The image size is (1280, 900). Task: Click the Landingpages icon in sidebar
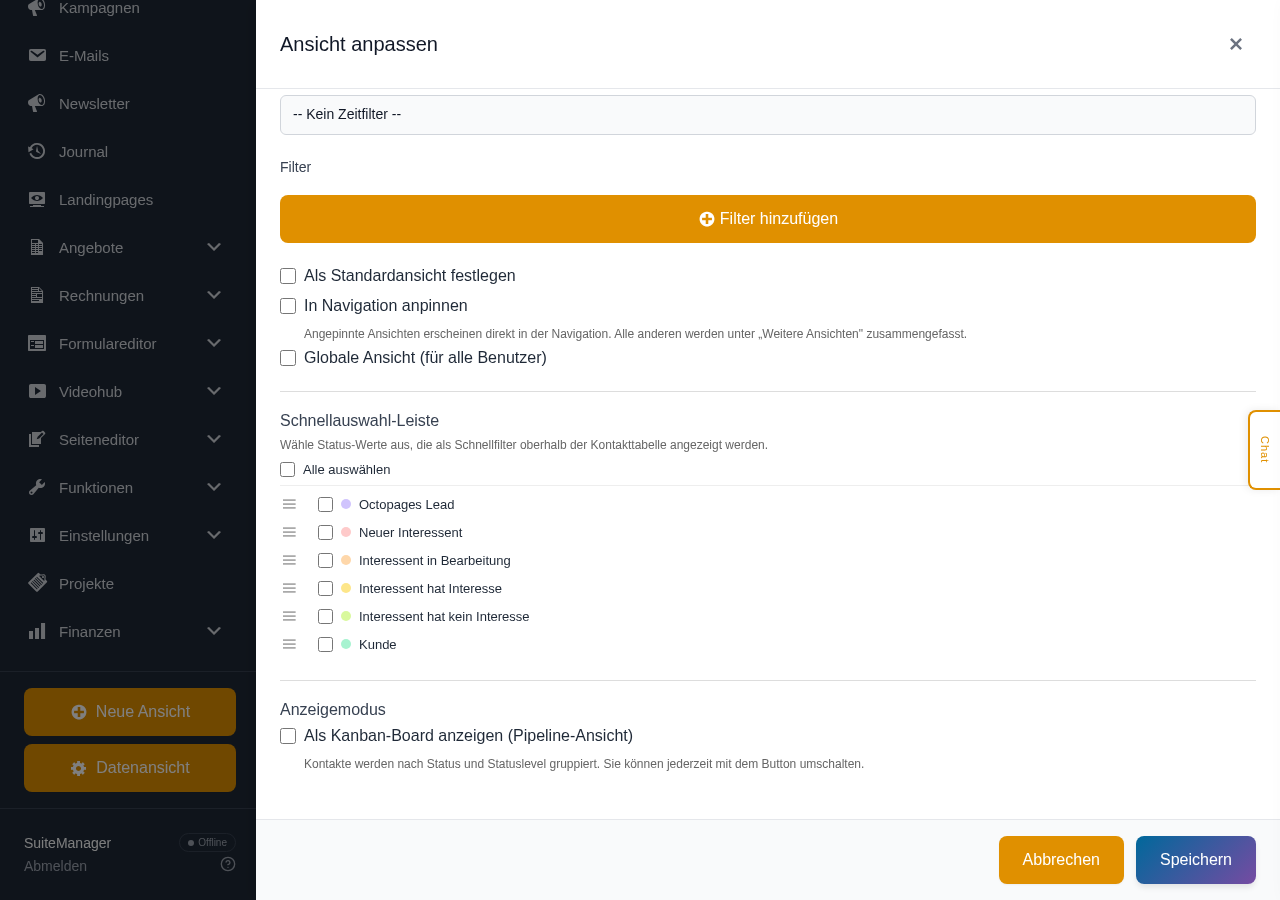coord(37,199)
